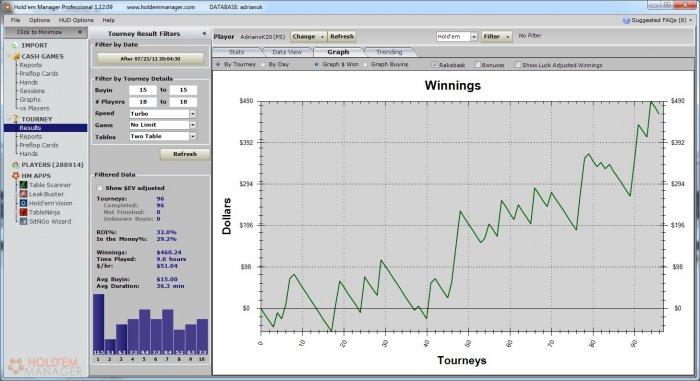Screen dimensions: 700x381
Task: Open the Suggested FAQs dropdown arrow
Action: pyautogui.click(x=691, y=21)
